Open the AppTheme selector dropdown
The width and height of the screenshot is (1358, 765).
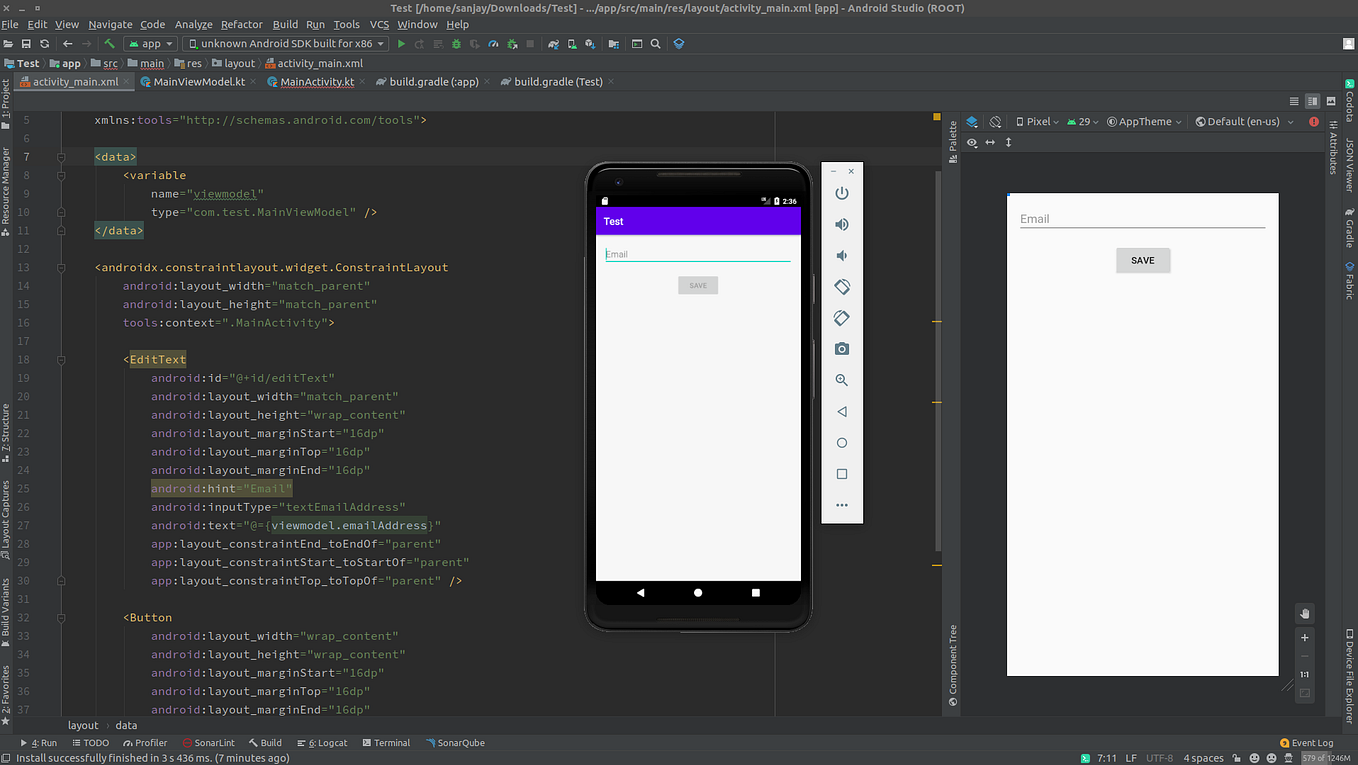point(1144,122)
